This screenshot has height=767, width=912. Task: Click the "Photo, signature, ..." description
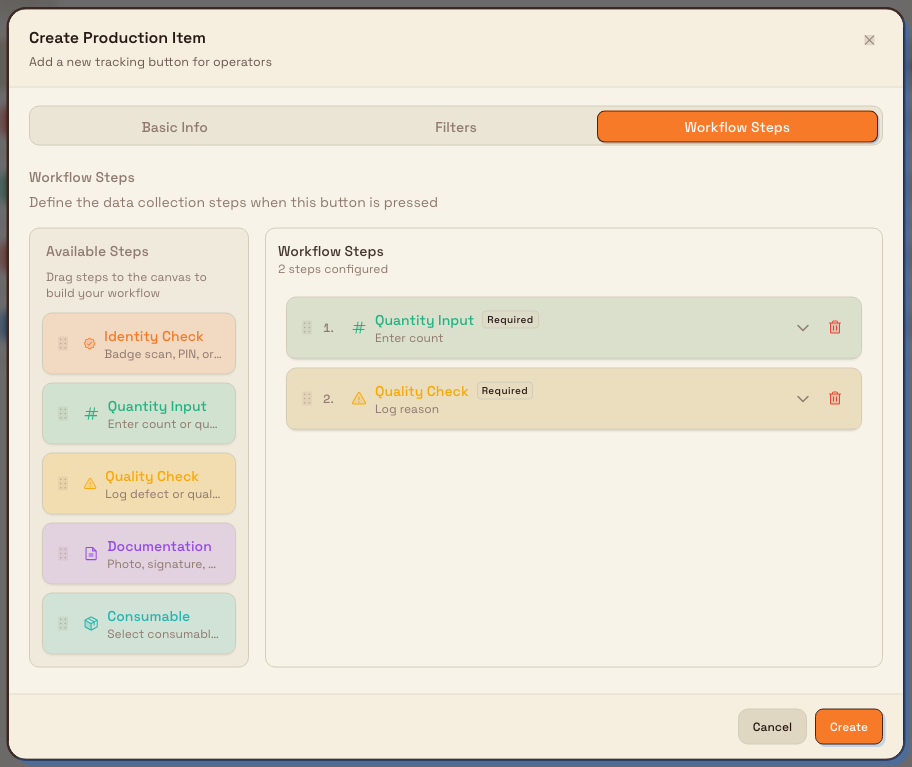pos(162,564)
